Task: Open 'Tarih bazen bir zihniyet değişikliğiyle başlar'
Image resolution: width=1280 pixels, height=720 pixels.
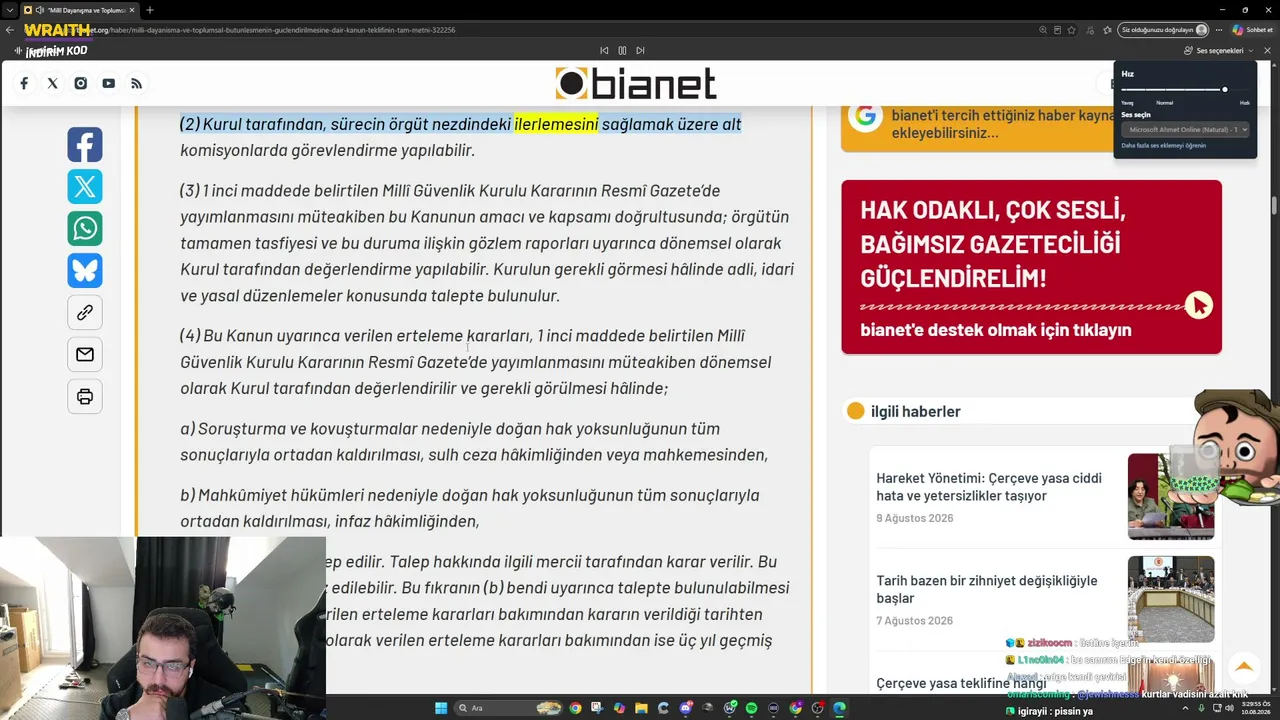Action: tap(986, 589)
